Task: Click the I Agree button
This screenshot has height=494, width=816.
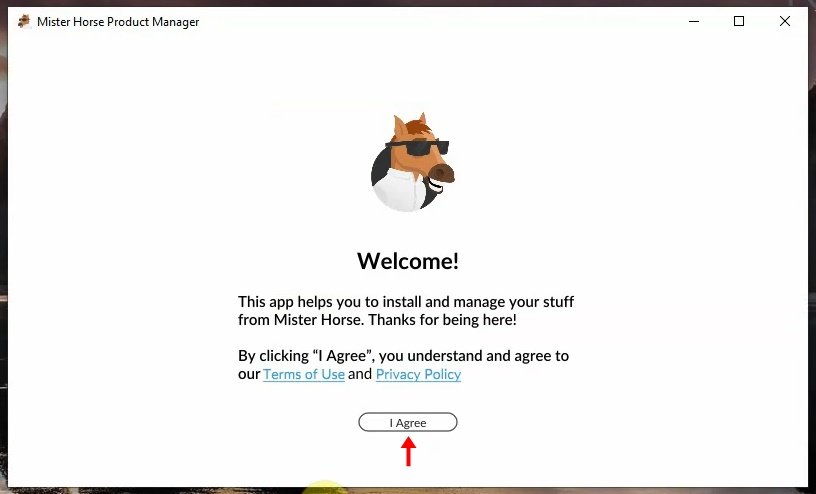Action: pos(407,422)
